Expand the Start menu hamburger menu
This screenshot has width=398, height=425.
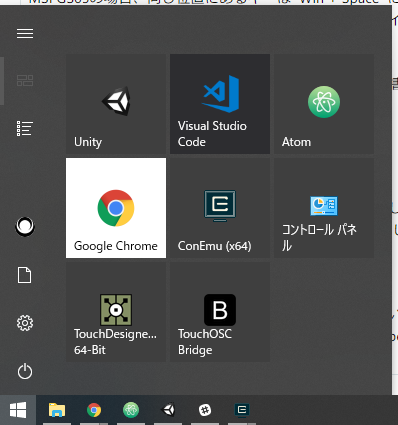pyautogui.click(x=25, y=33)
